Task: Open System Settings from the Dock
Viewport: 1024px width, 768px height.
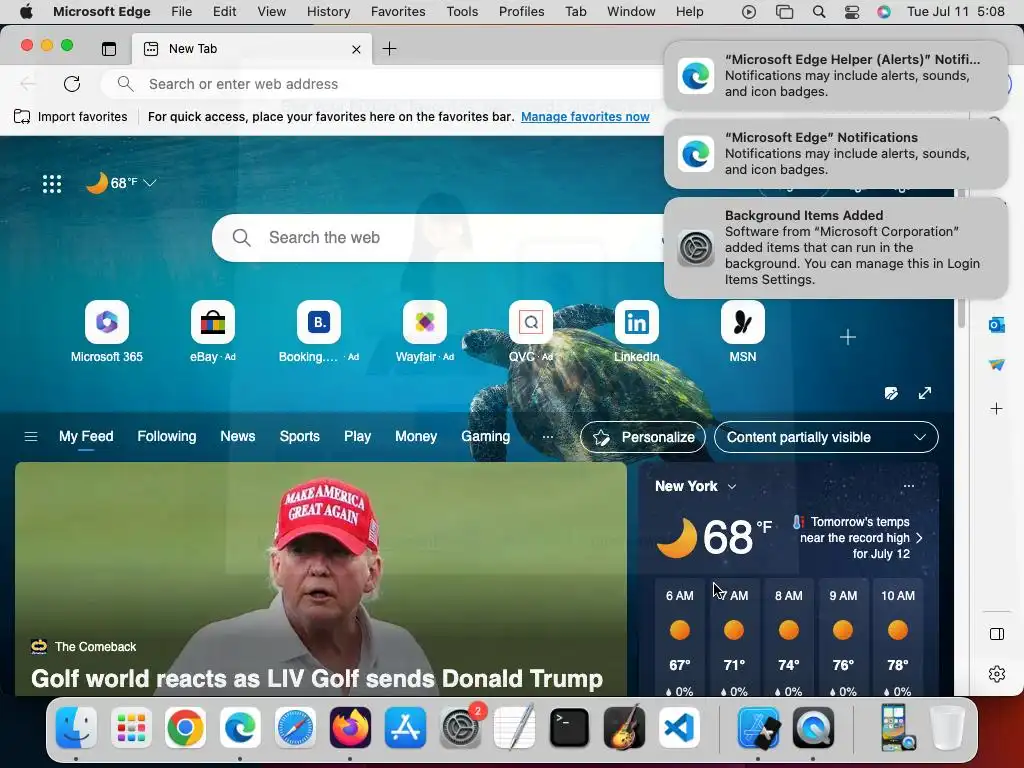Action: [460, 728]
